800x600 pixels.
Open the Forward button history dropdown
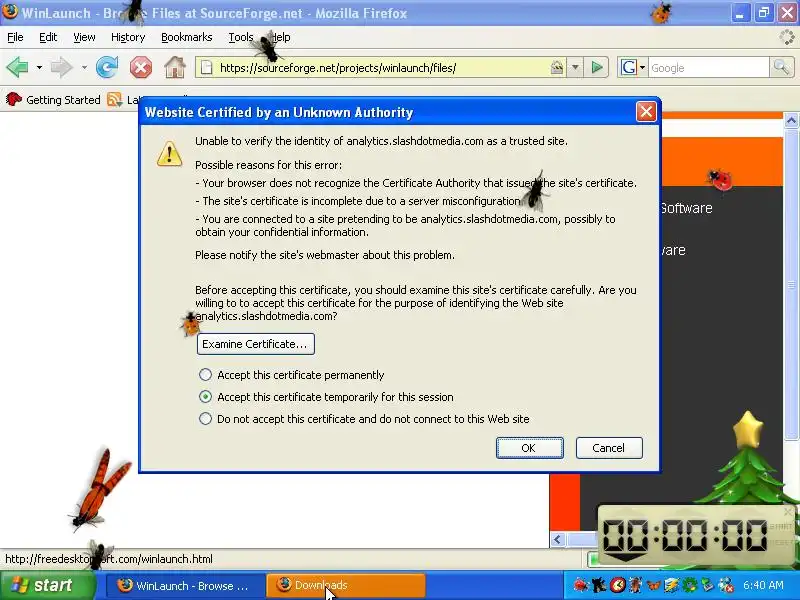point(84,67)
